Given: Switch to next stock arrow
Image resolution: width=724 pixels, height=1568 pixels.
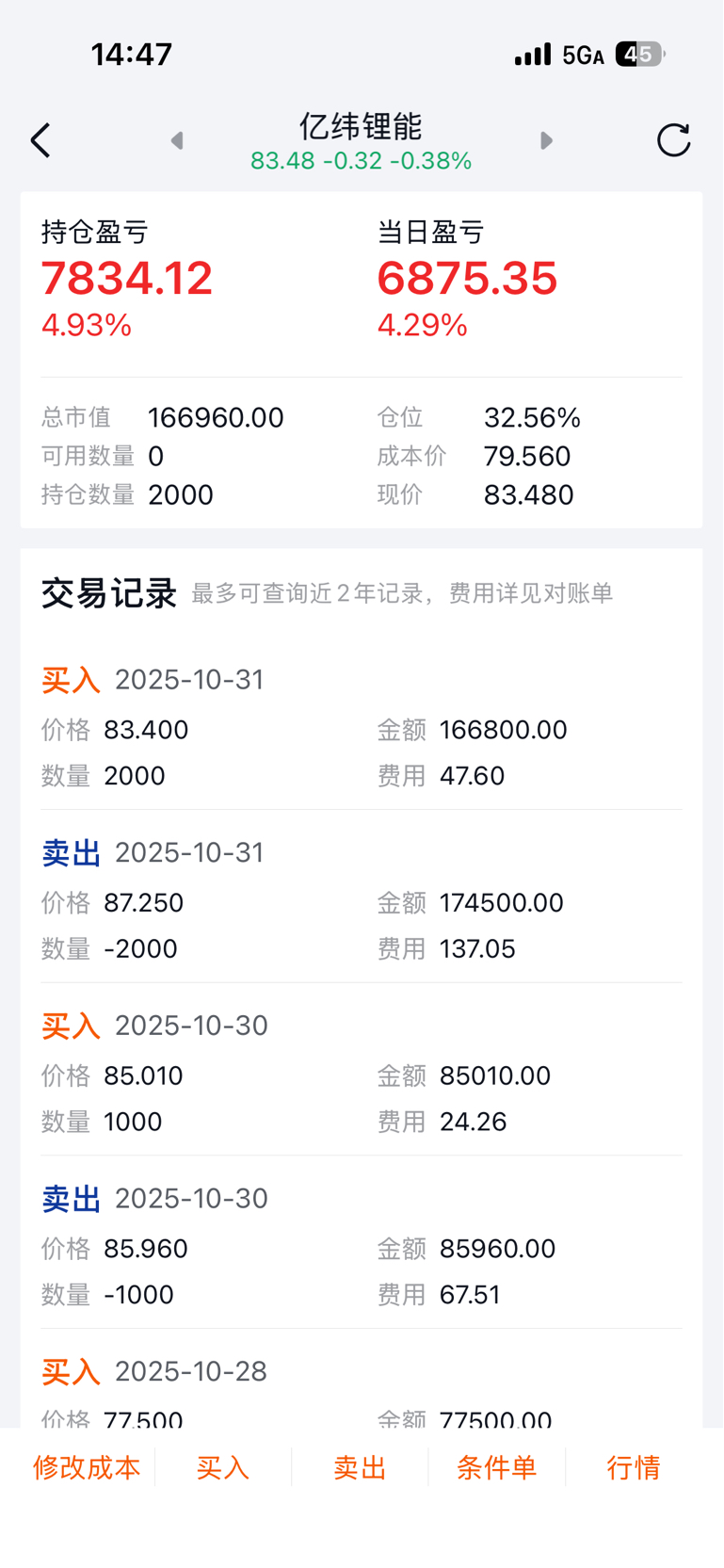Looking at the screenshot, I should [546, 141].
